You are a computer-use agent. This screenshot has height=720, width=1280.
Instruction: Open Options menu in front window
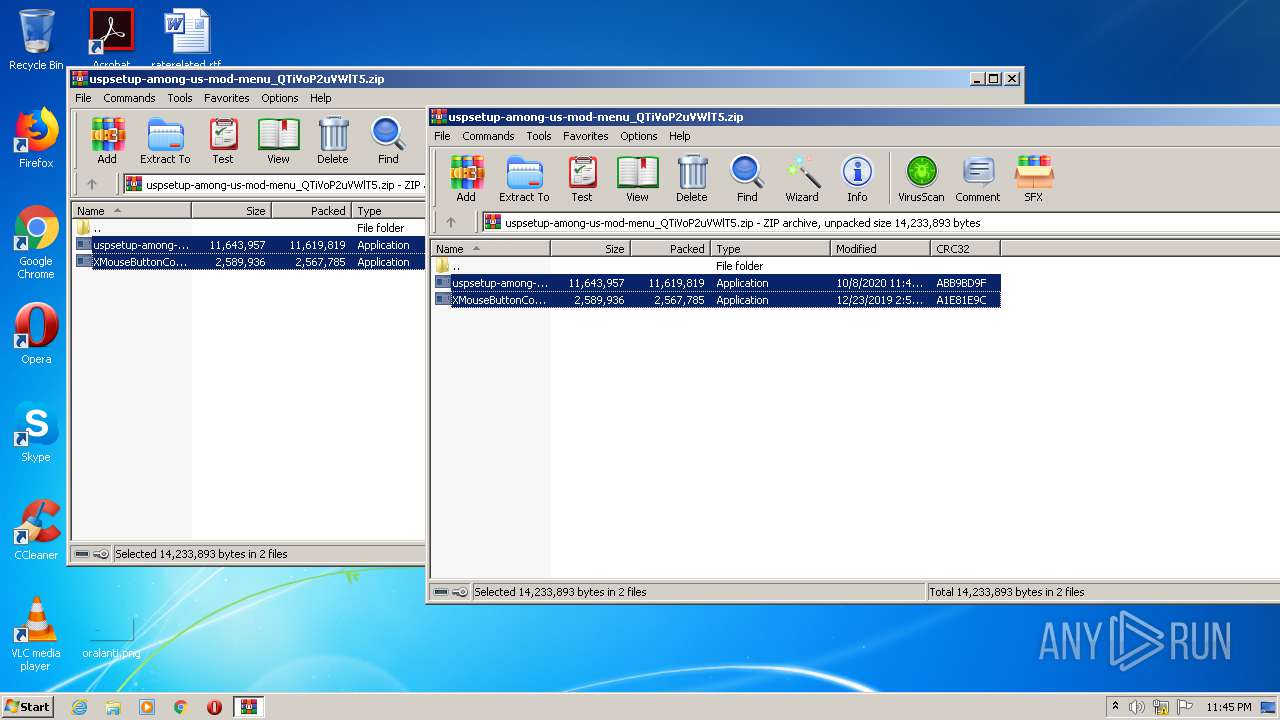point(638,136)
